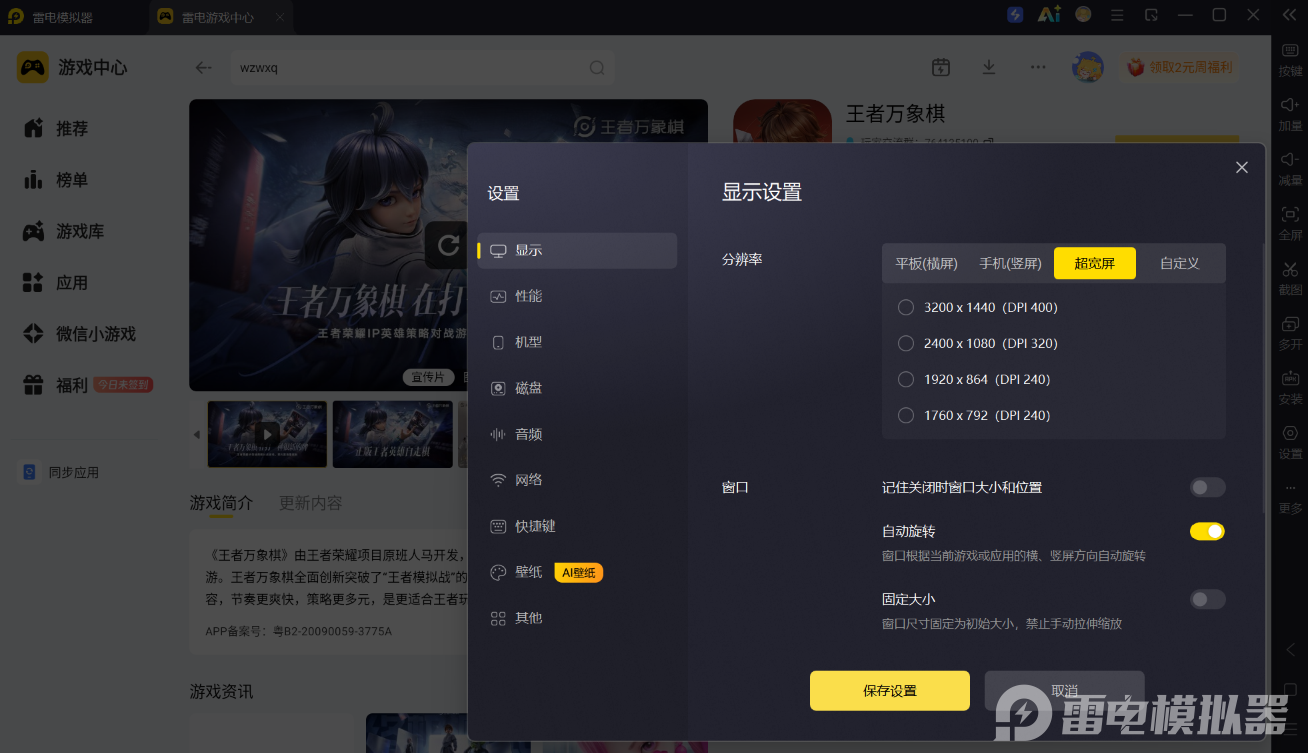The width and height of the screenshot is (1308, 753).
Task: Select the 超宽屏 resolution tab
Action: point(1095,263)
